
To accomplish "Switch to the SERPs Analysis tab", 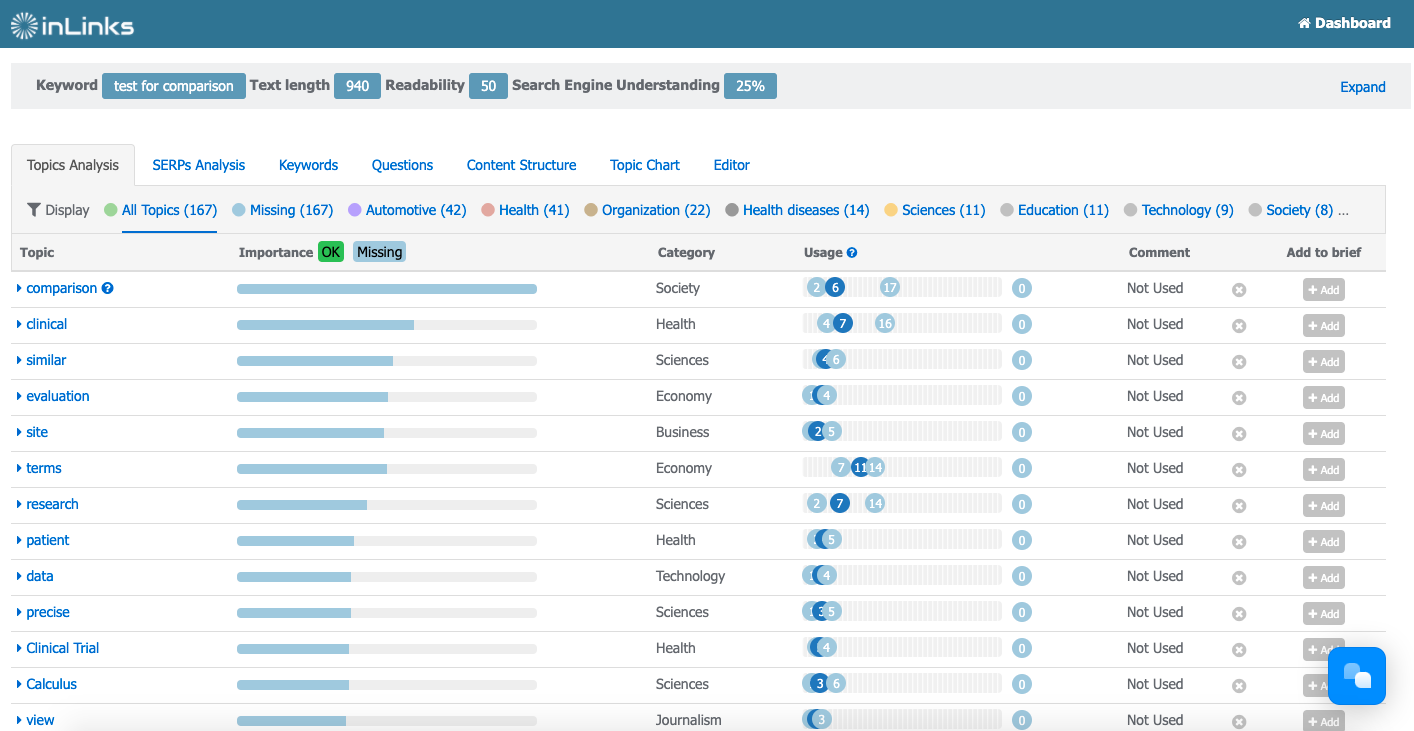I will point(199,165).
